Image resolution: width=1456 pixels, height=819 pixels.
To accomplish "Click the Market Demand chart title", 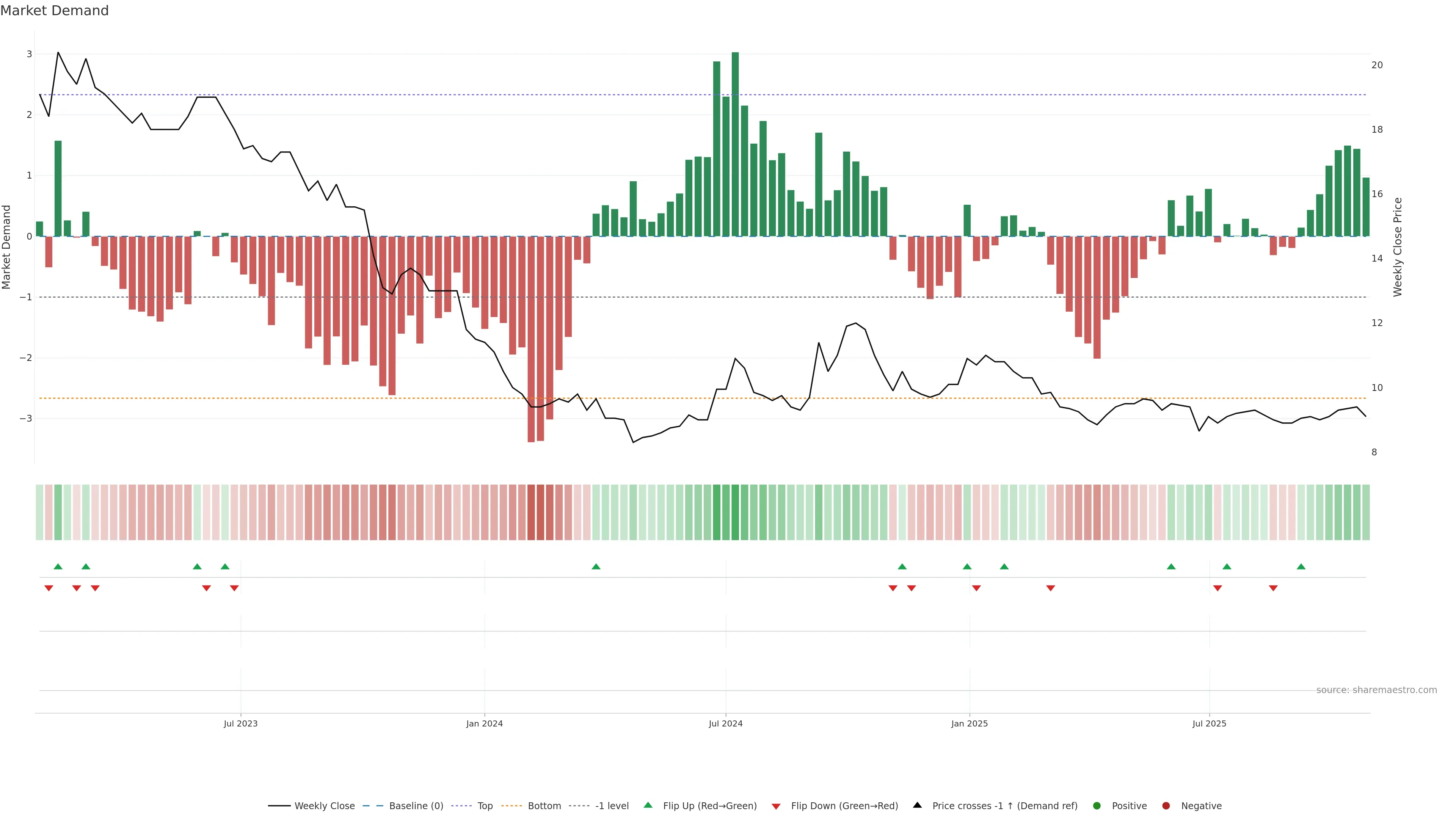I will pyautogui.click(x=54, y=11).
